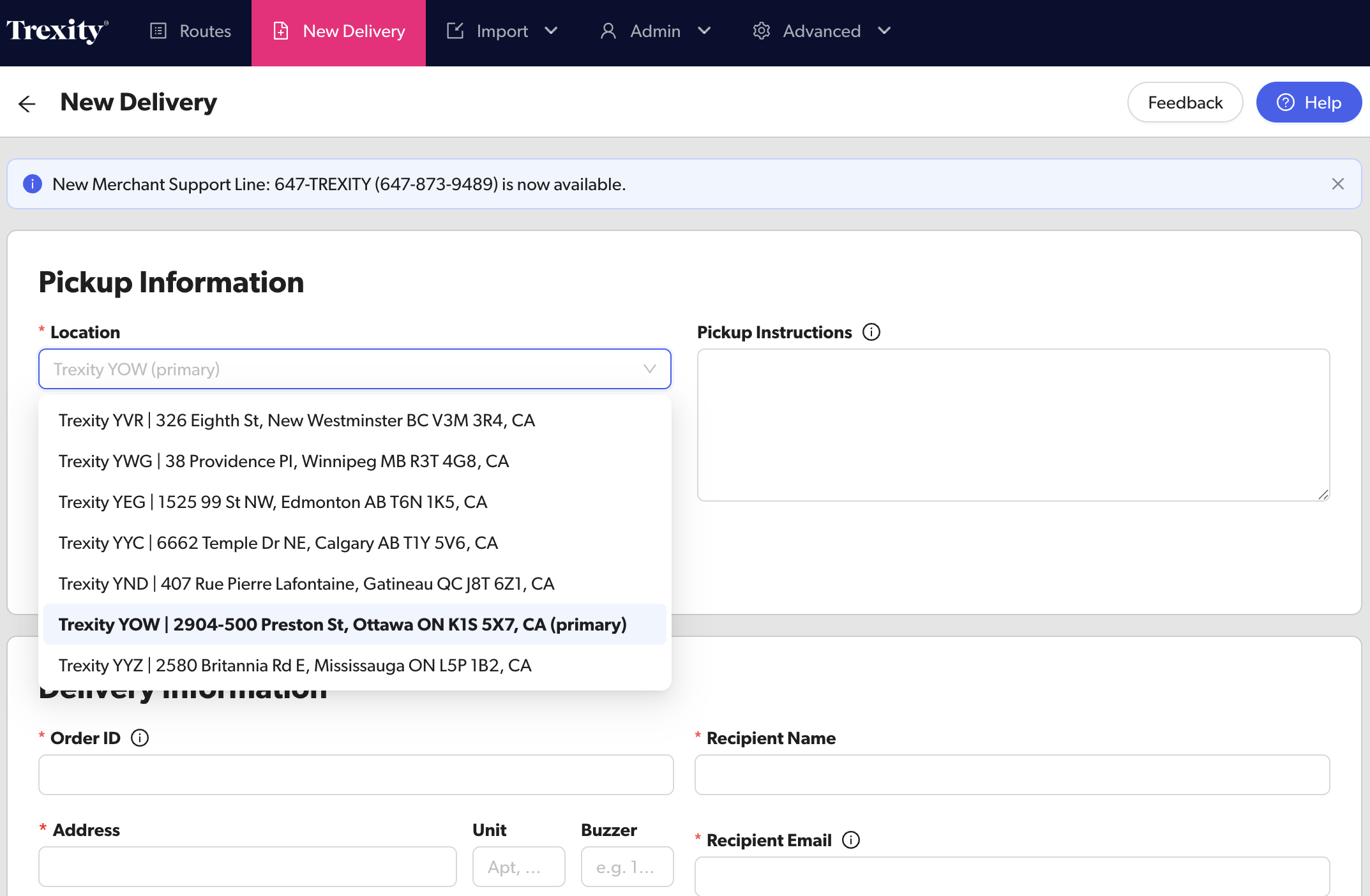Grab Pickup Instructions resize handle
This screenshot has width=1370, height=896.
1323,495
